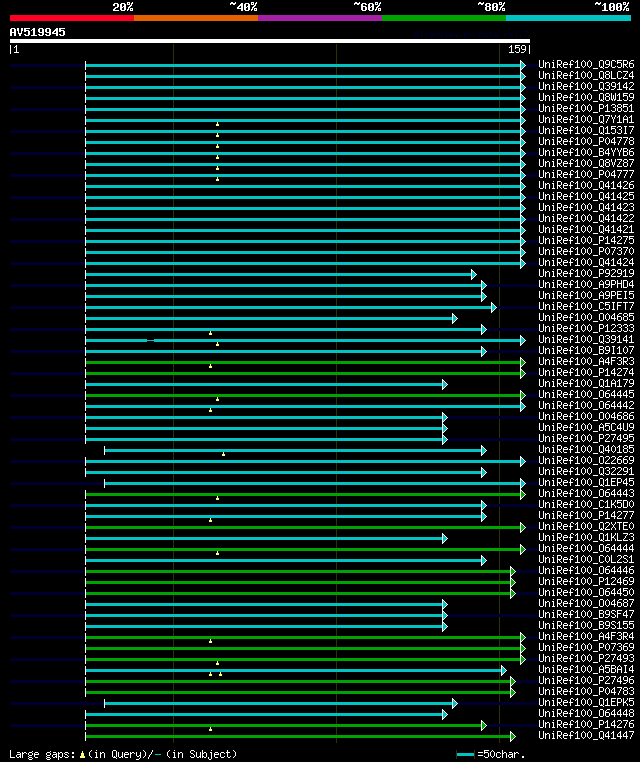Click the UniRef100_Q7Y1A1 label
The image size is (640, 762).
point(586,119)
